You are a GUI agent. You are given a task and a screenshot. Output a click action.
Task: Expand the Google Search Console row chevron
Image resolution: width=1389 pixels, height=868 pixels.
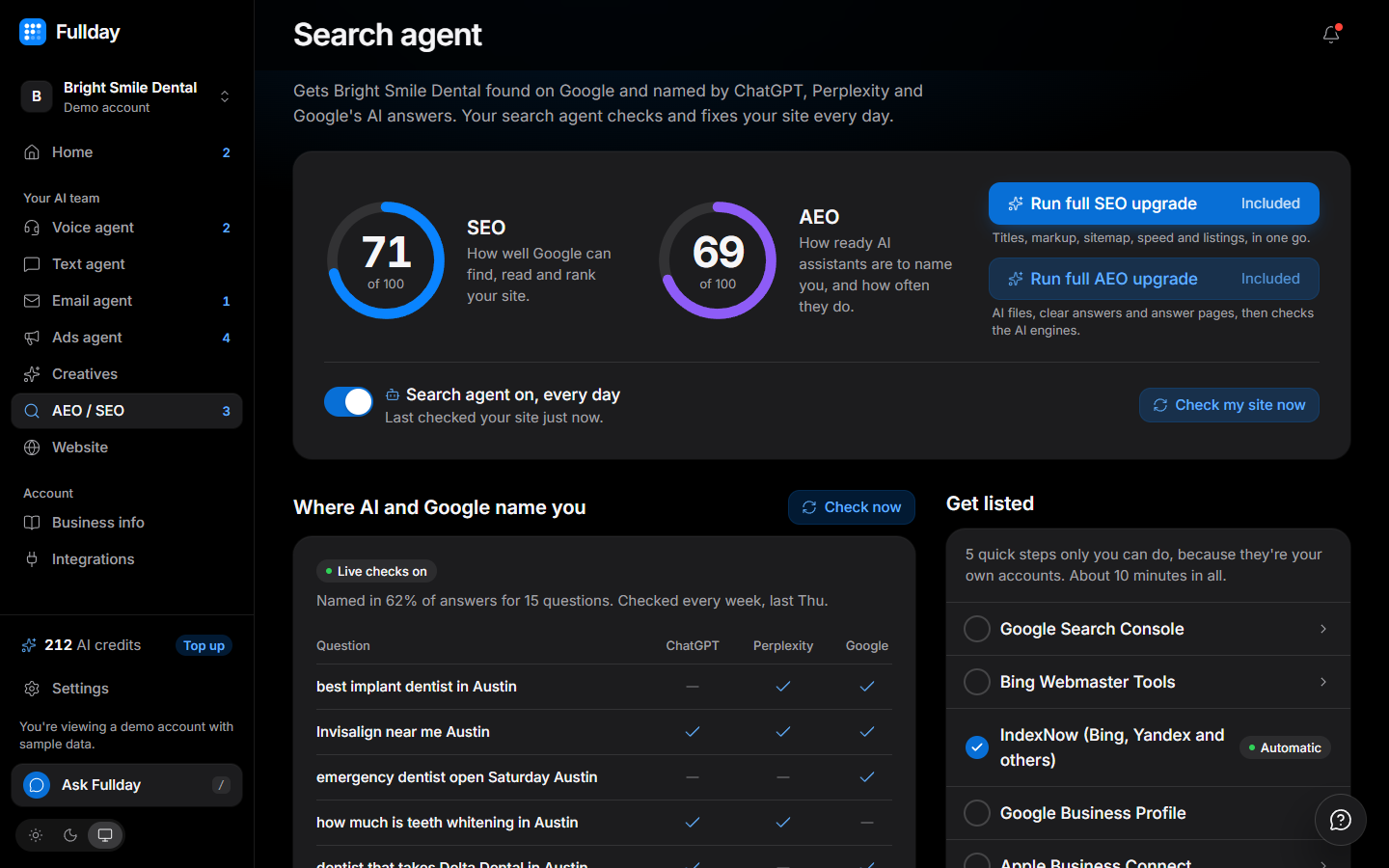click(x=1323, y=629)
